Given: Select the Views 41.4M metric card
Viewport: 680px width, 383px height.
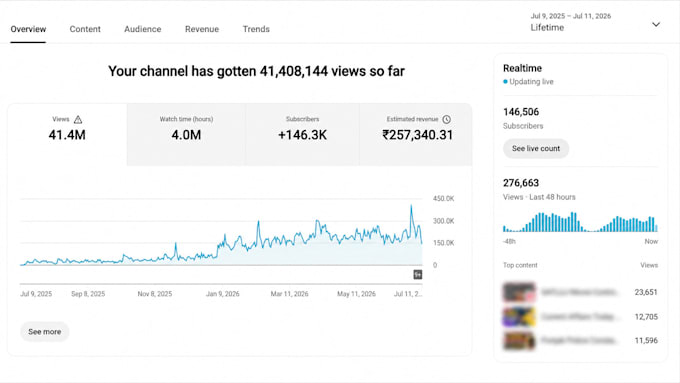Looking at the screenshot, I should coord(67,134).
